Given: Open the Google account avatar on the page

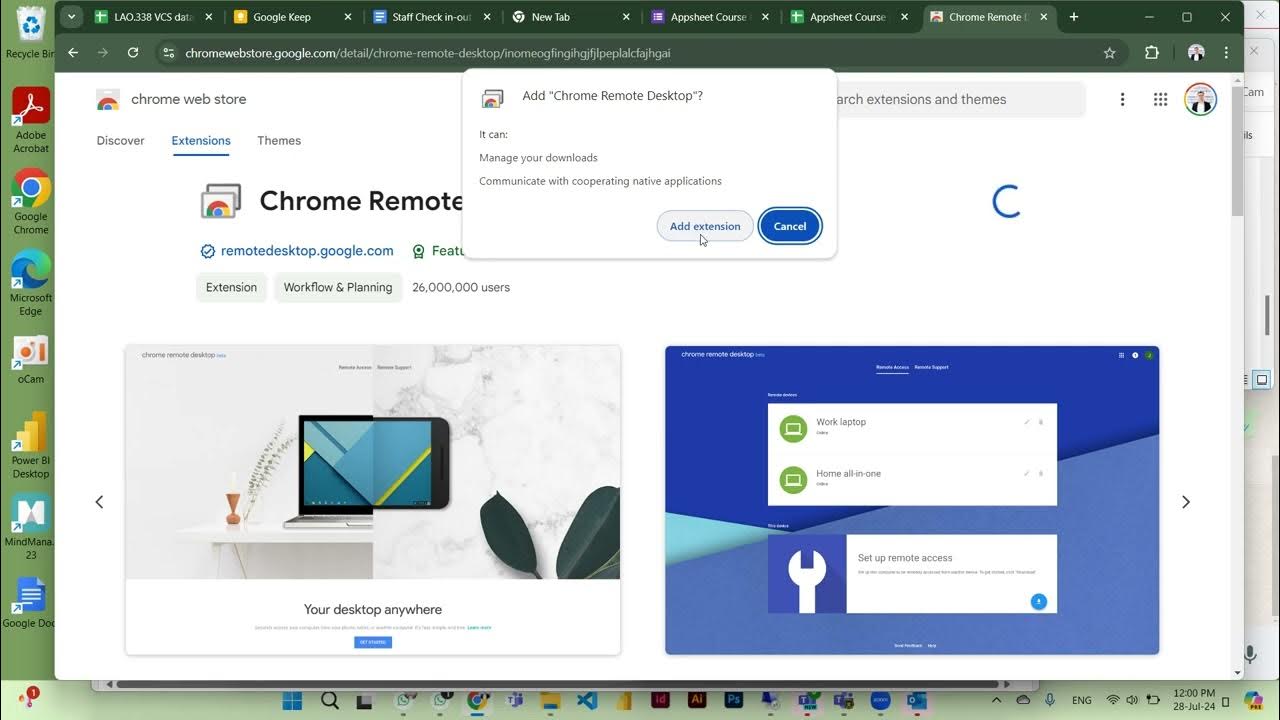Looking at the screenshot, I should (x=1200, y=99).
